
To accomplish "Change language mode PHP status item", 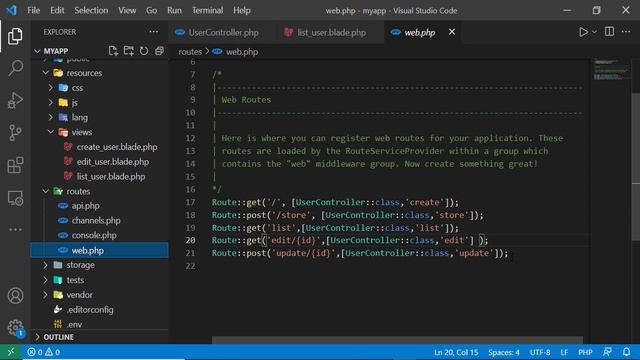I will pos(585,352).
